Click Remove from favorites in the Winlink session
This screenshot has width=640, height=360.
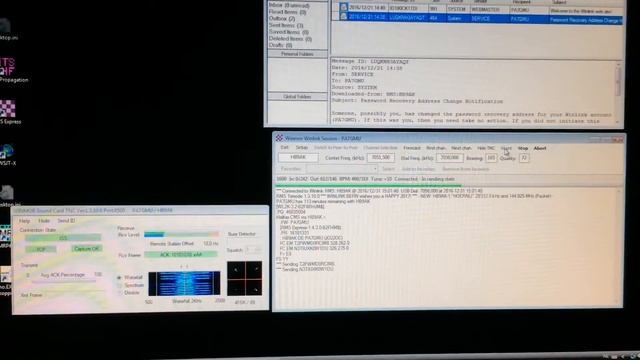pos(466,169)
